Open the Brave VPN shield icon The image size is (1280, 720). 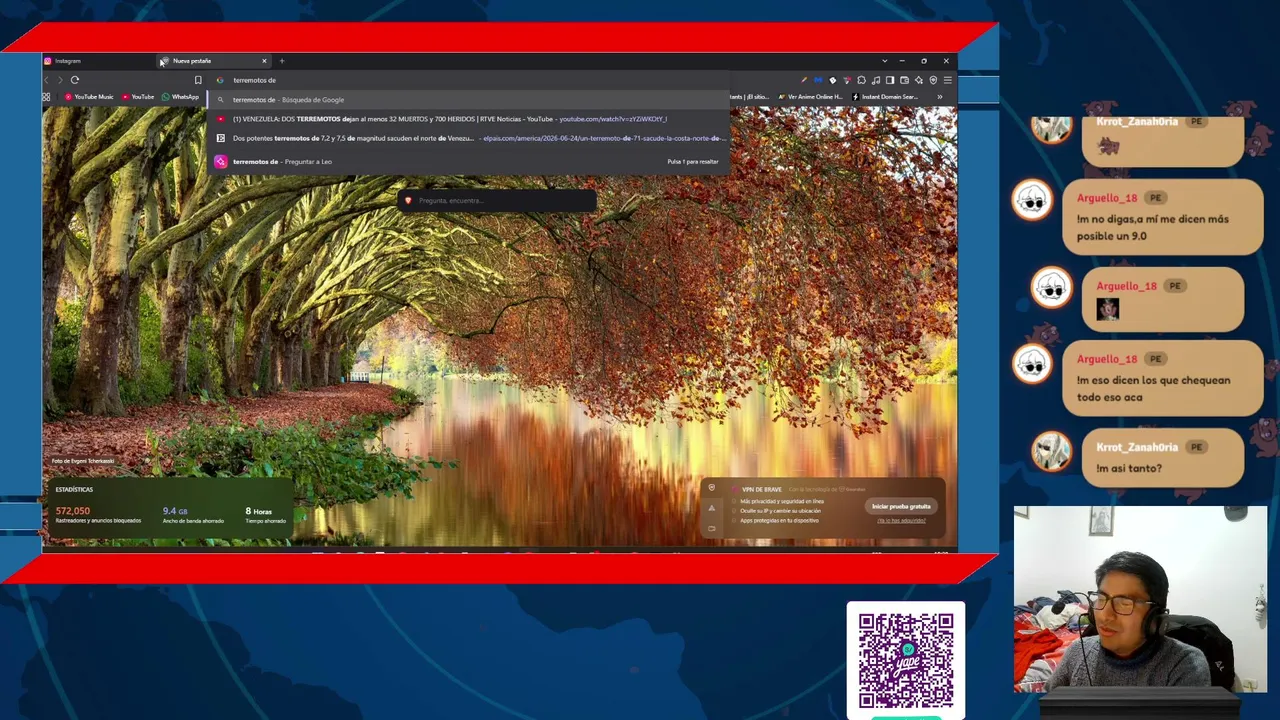pyautogui.click(x=933, y=80)
